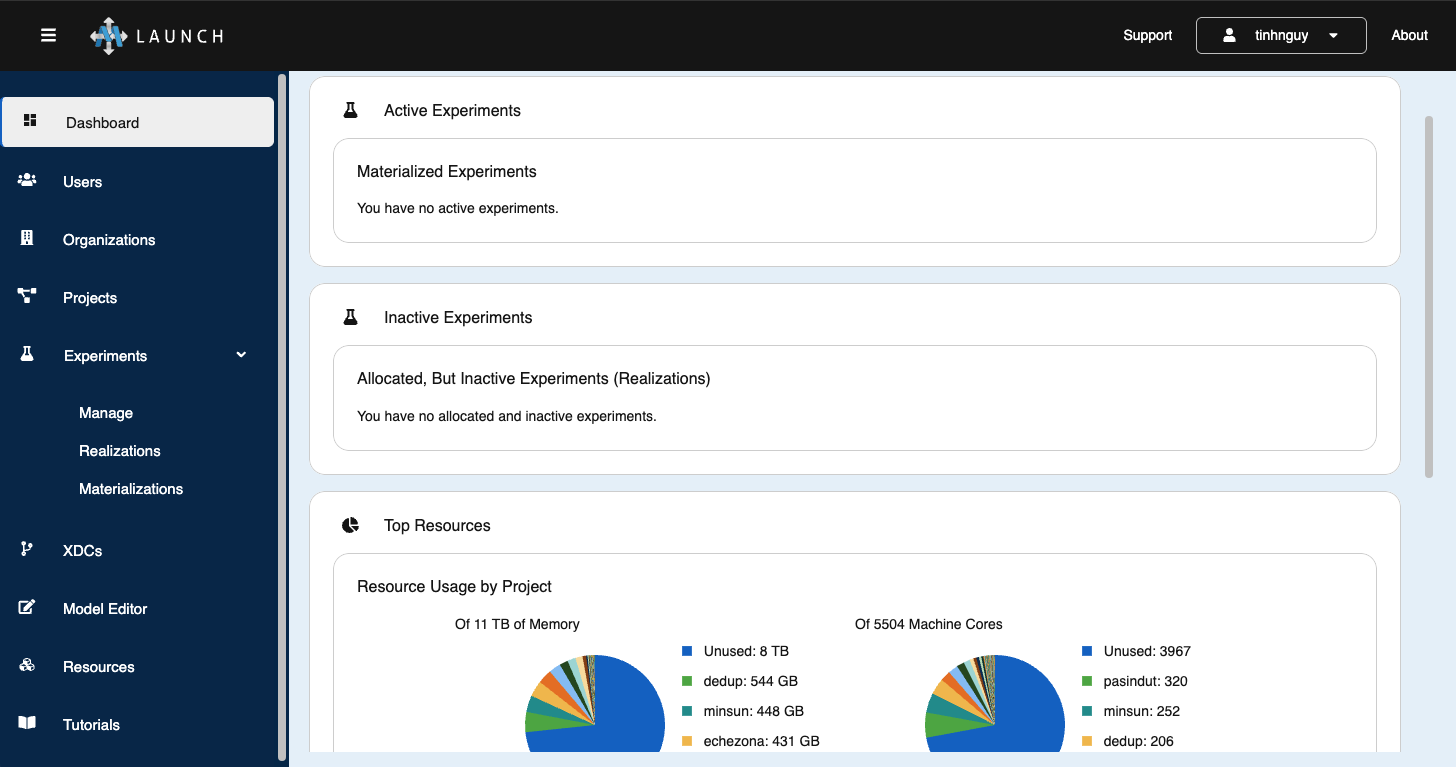1456x767 pixels.
Task: Click the Organizations building icon
Action: [27, 239]
